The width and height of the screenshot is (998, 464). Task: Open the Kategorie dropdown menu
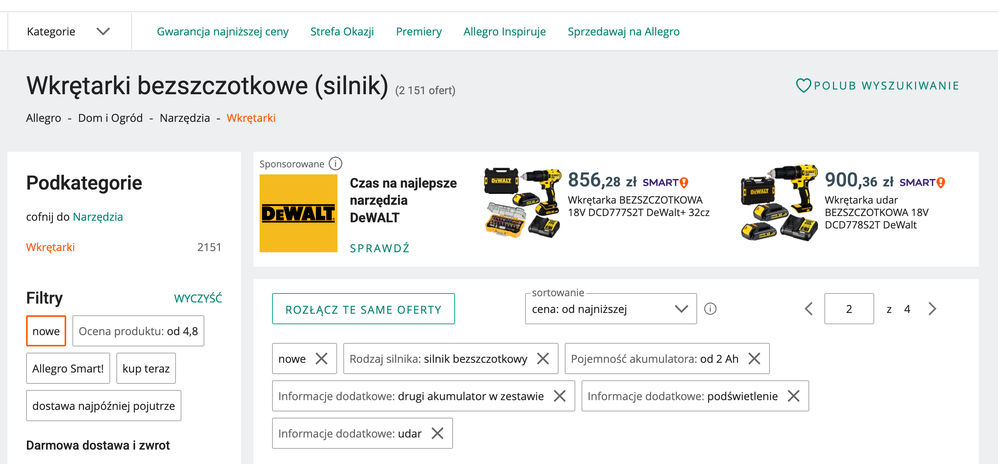pyautogui.click(x=69, y=31)
